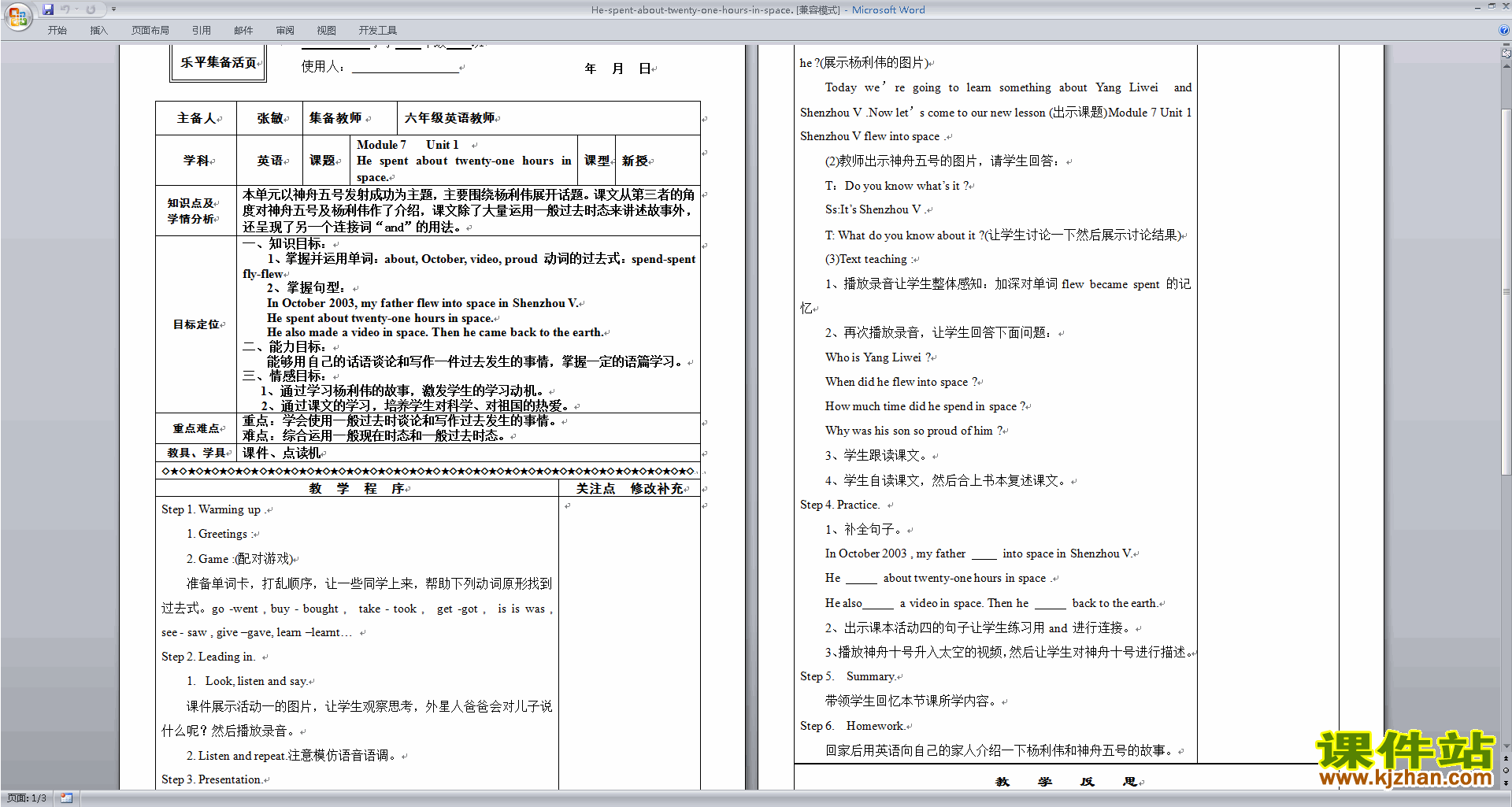This screenshot has height=807, width=1512.
Task: Switch to the 页面布局 tab
Action: point(150,30)
